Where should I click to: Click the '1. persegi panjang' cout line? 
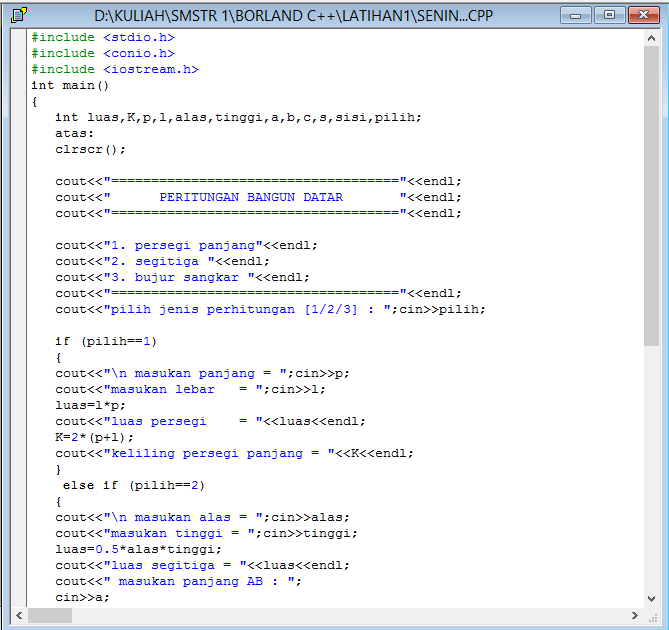[186, 245]
